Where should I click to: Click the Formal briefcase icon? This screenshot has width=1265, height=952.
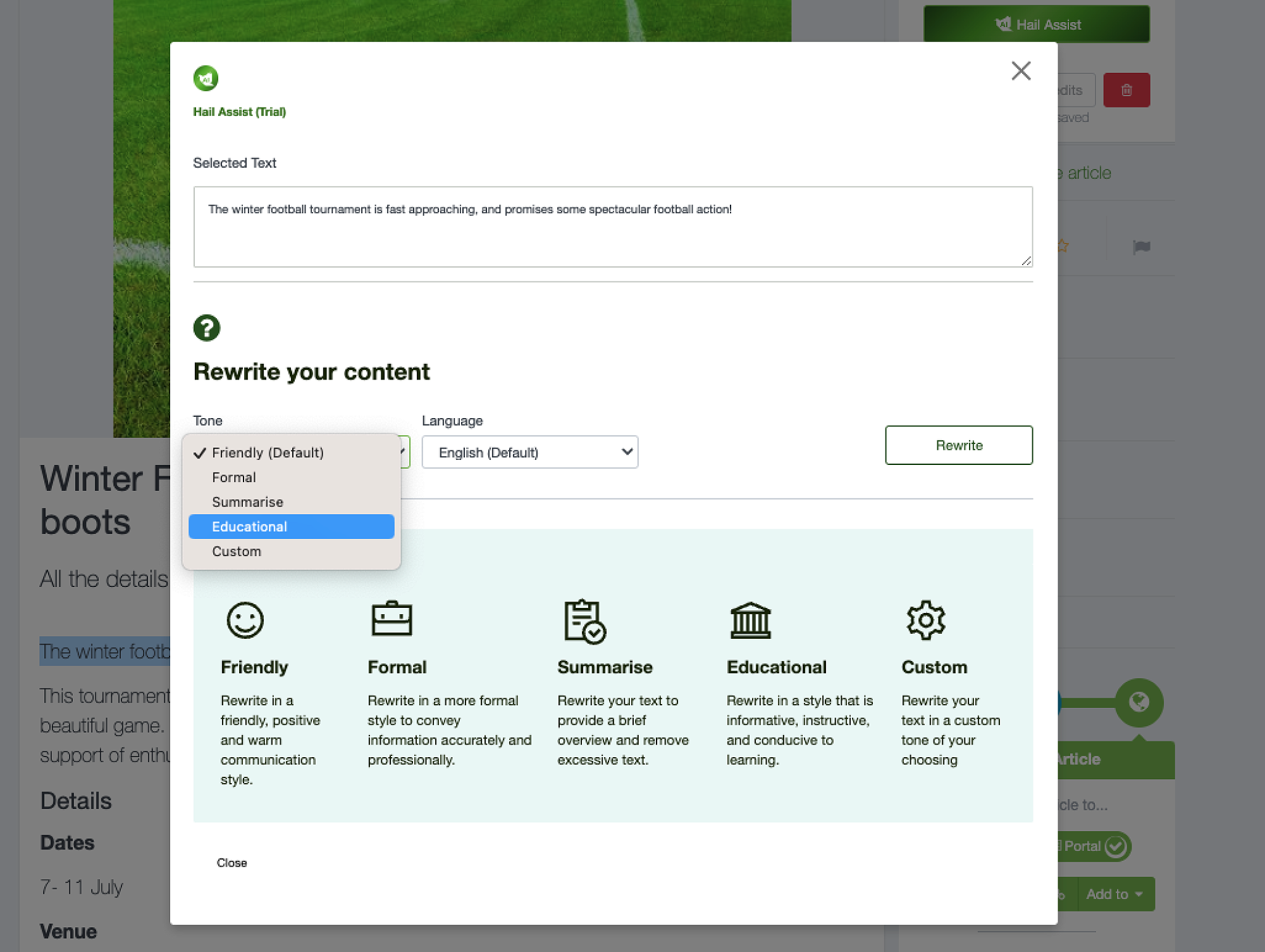pos(392,619)
